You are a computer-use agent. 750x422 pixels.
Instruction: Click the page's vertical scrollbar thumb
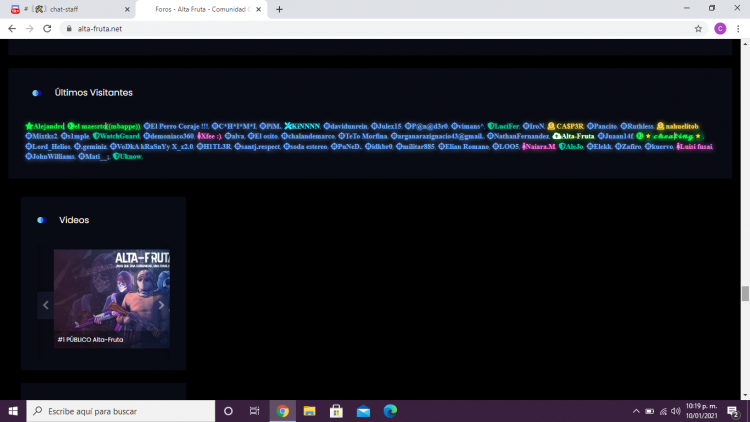pyautogui.click(x=744, y=294)
